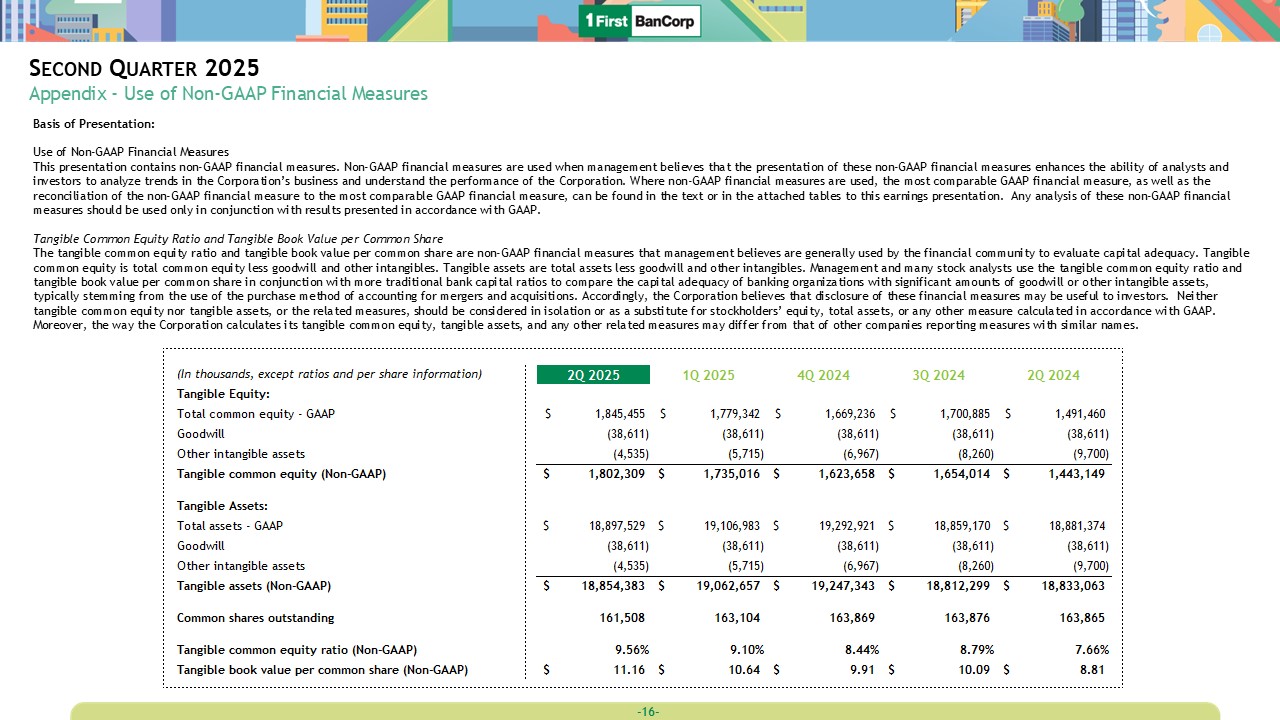
Task: Click the 9.56% tangible common equity ratio
Action: point(632,650)
